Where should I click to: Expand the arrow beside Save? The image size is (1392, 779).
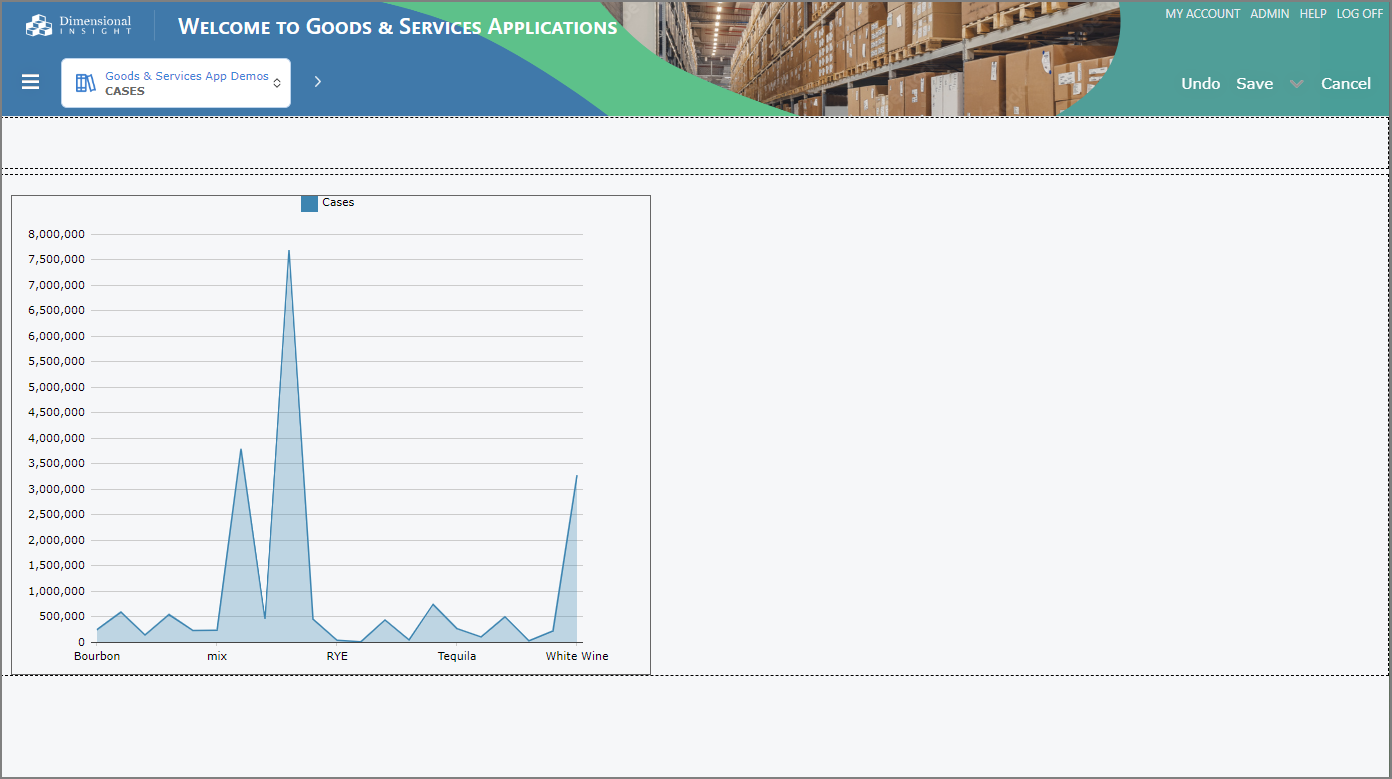coord(1297,84)
